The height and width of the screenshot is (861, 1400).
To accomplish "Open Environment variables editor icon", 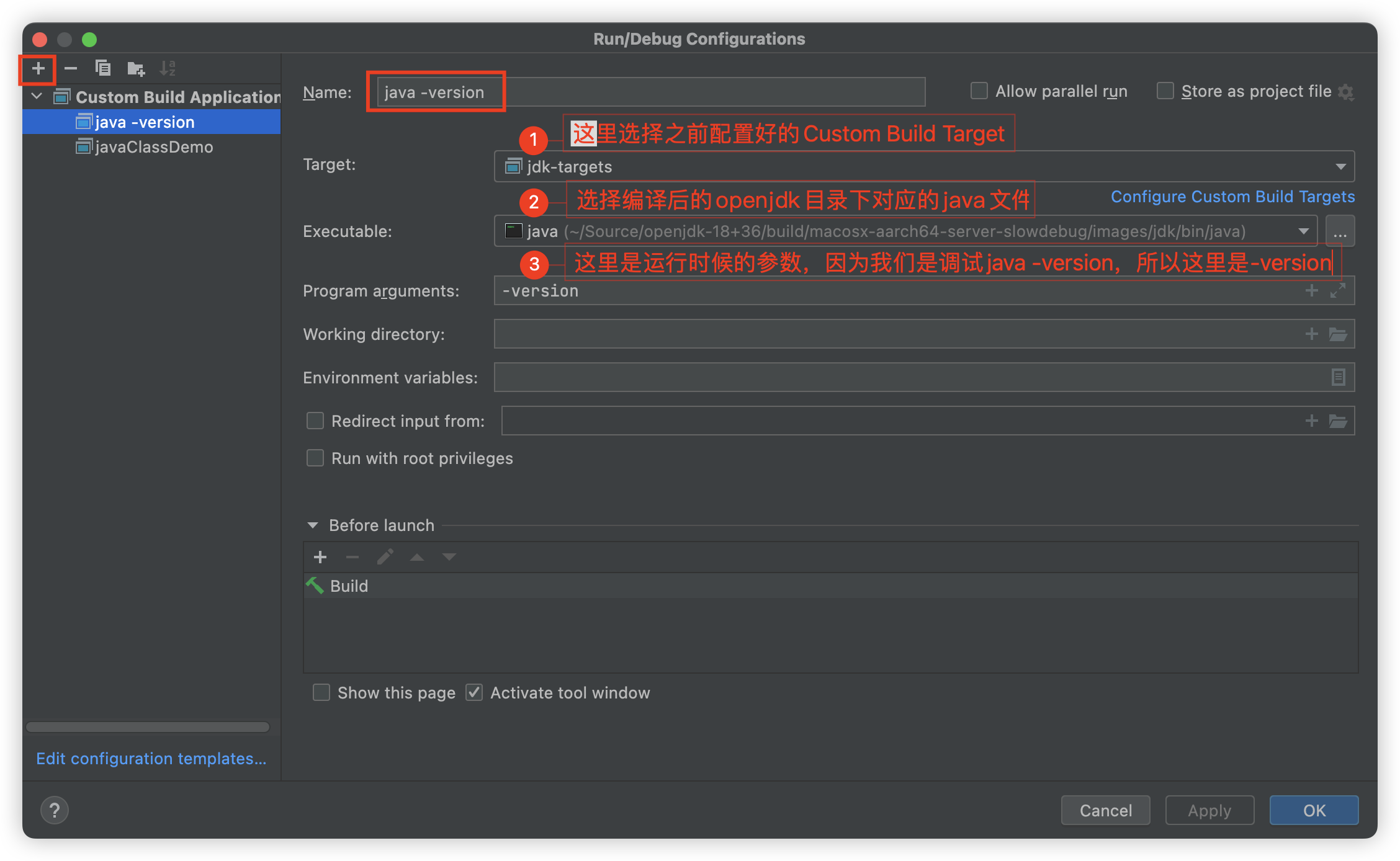I will point(1338,377).
